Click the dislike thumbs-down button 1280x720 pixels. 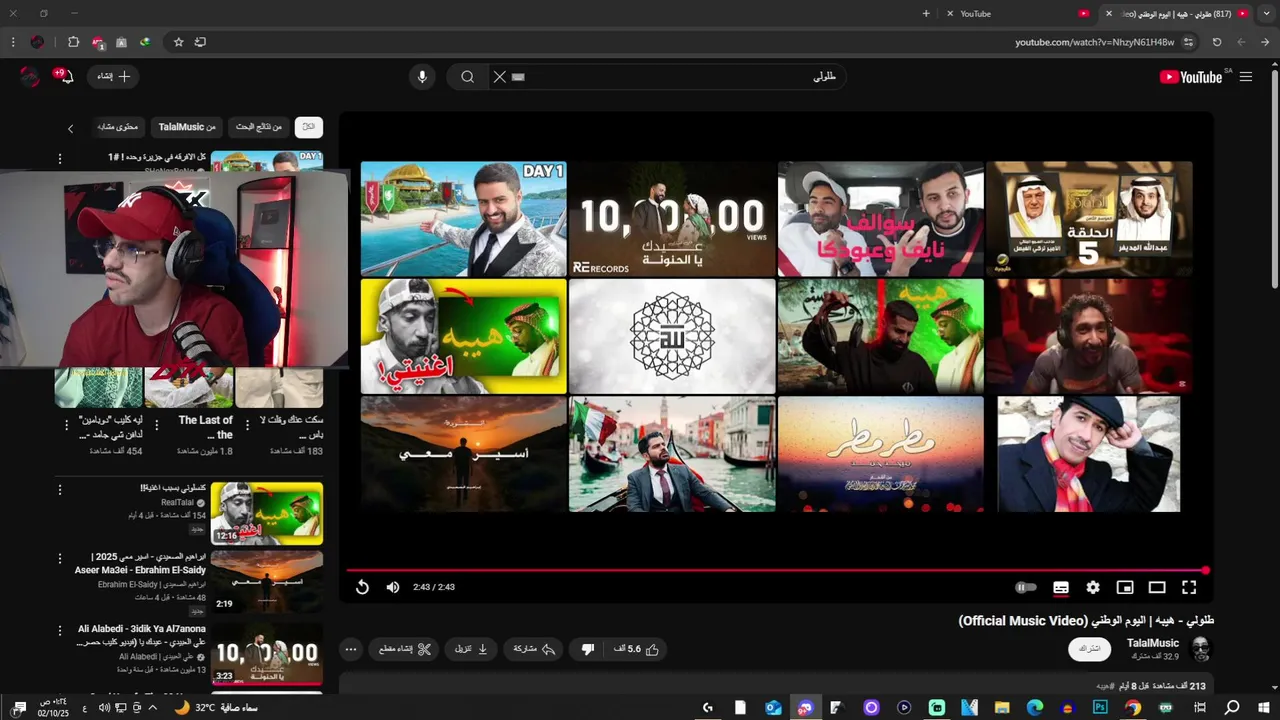coord(588,649)
